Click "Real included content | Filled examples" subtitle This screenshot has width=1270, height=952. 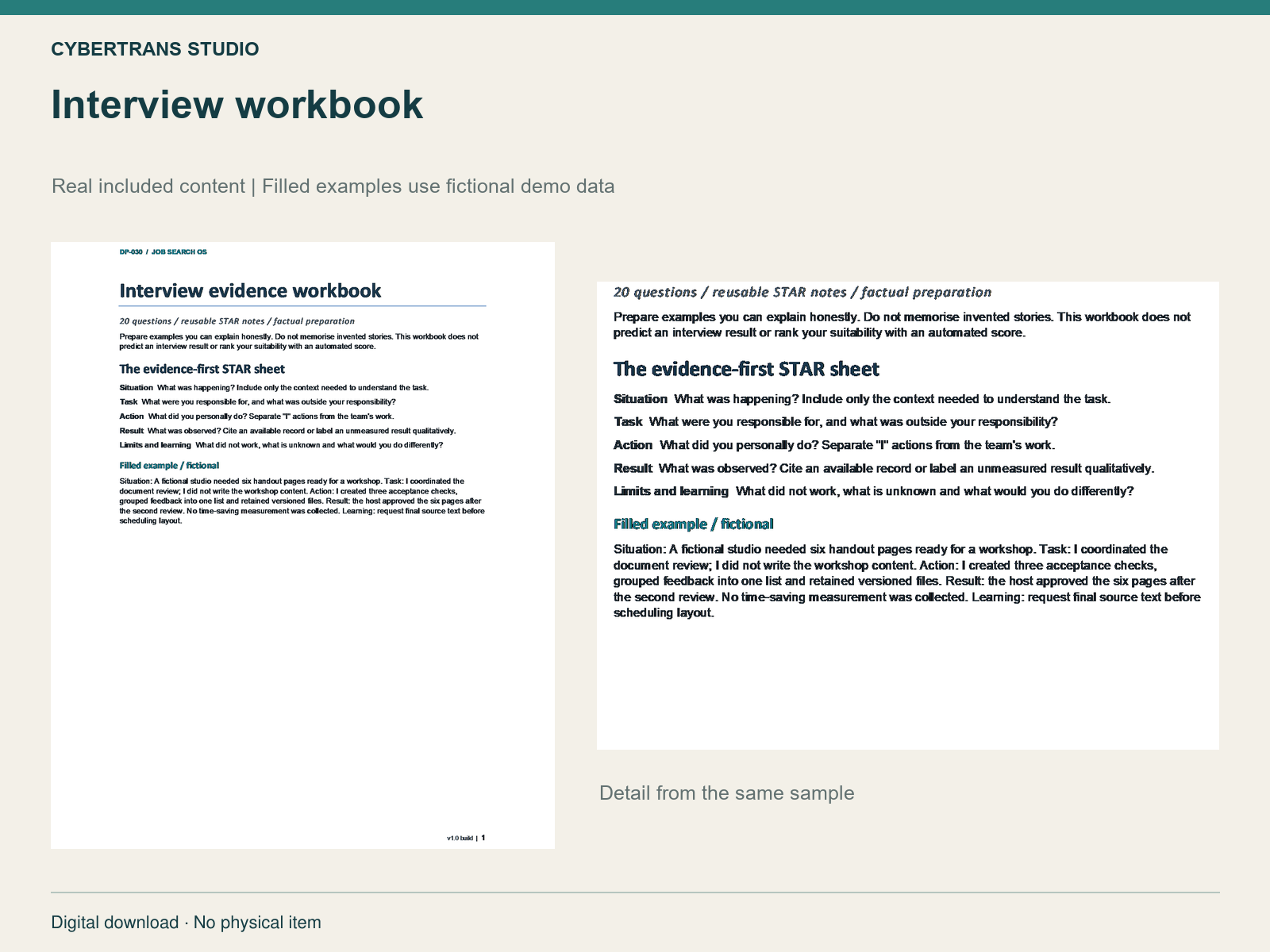[333, 186]
